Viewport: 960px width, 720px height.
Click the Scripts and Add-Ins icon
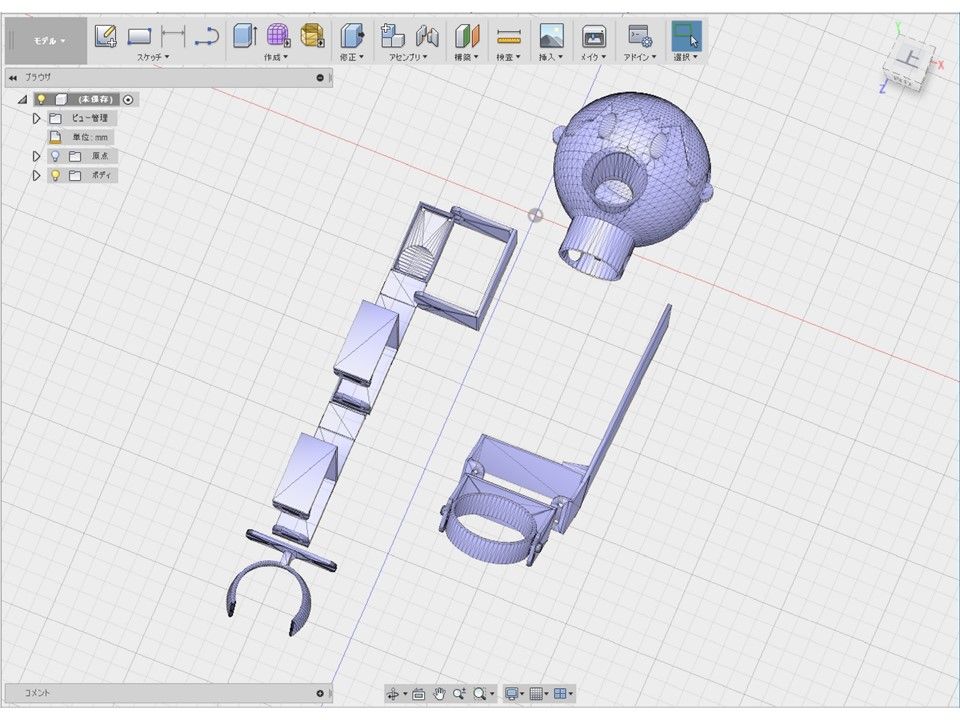pyautogui.click(x=640, y=36)
